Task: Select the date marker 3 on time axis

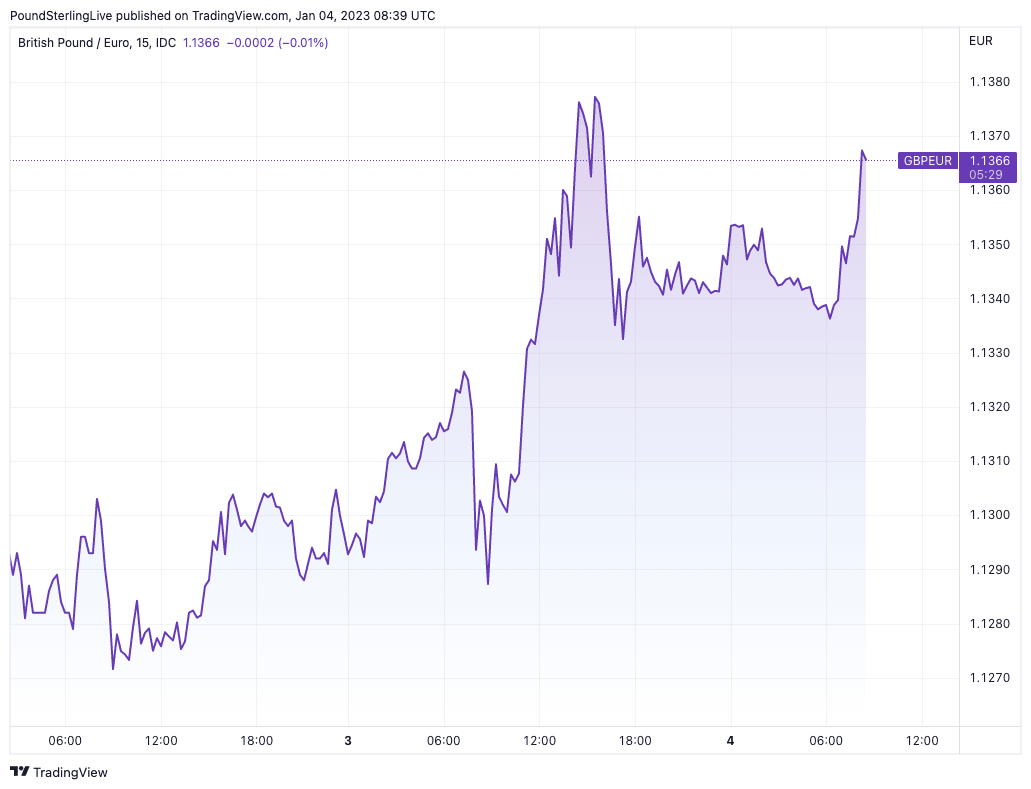Action: click(348, 741)
